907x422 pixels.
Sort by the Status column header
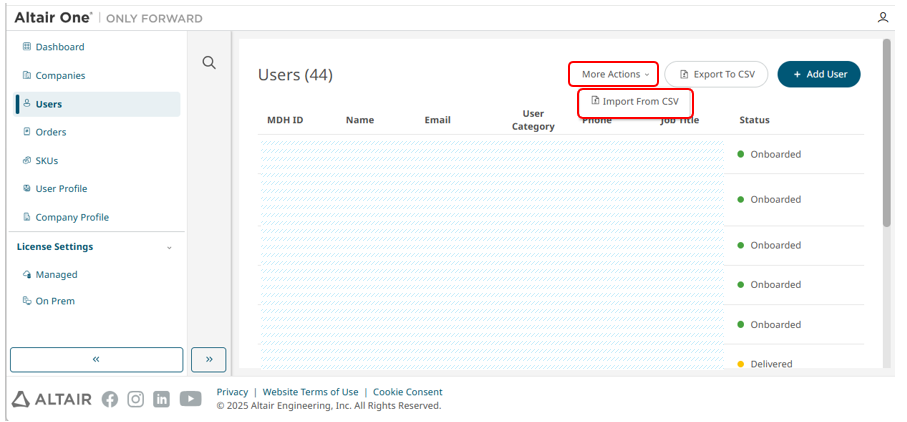point(754,120)
